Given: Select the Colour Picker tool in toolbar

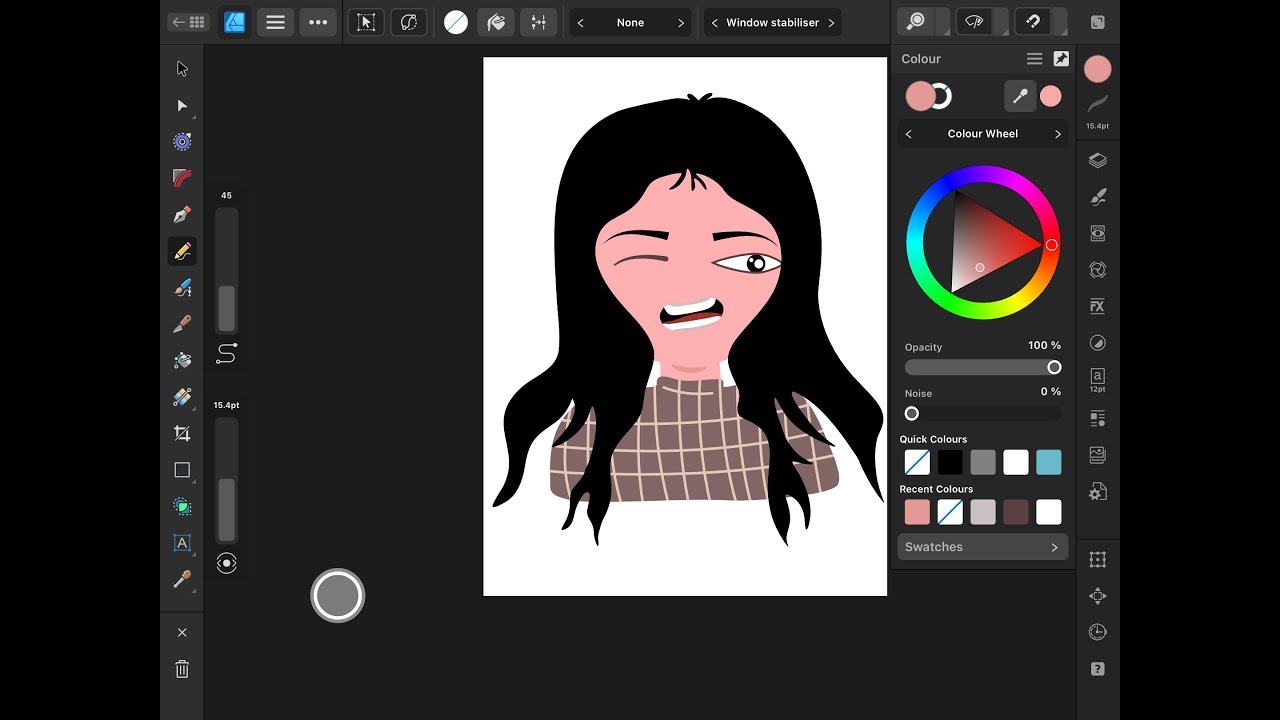Looking at the screenshot, I should [x=182, y=579].
